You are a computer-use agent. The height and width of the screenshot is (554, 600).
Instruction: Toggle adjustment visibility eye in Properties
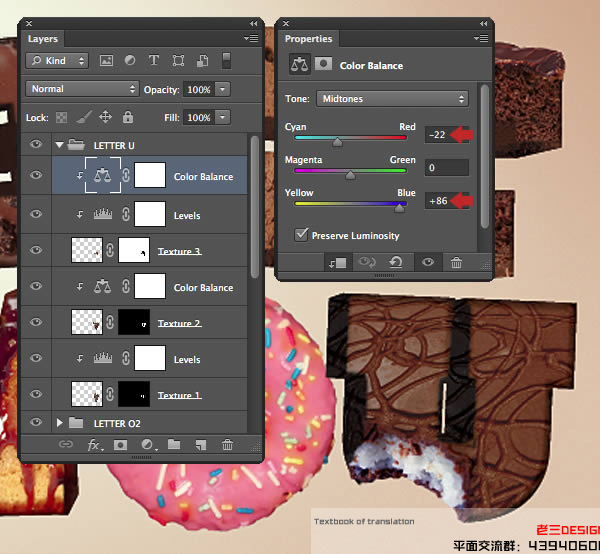point(428,262)
